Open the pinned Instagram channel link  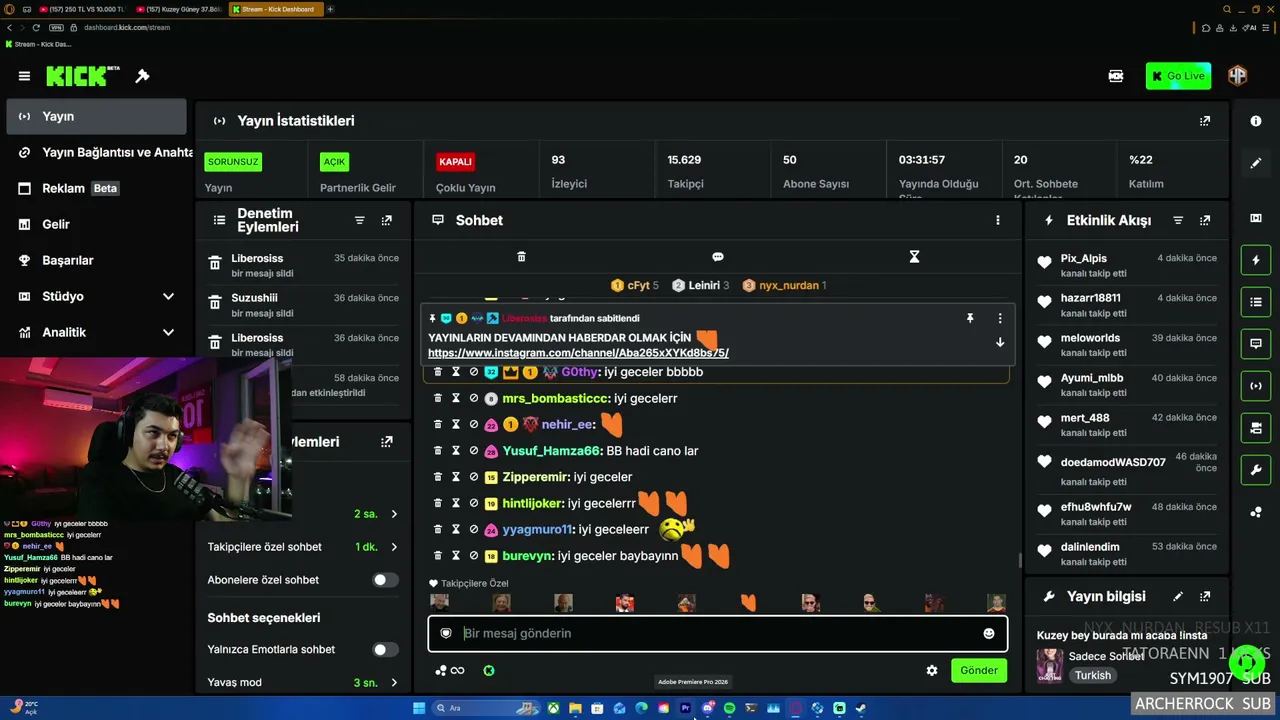[578, 353]
